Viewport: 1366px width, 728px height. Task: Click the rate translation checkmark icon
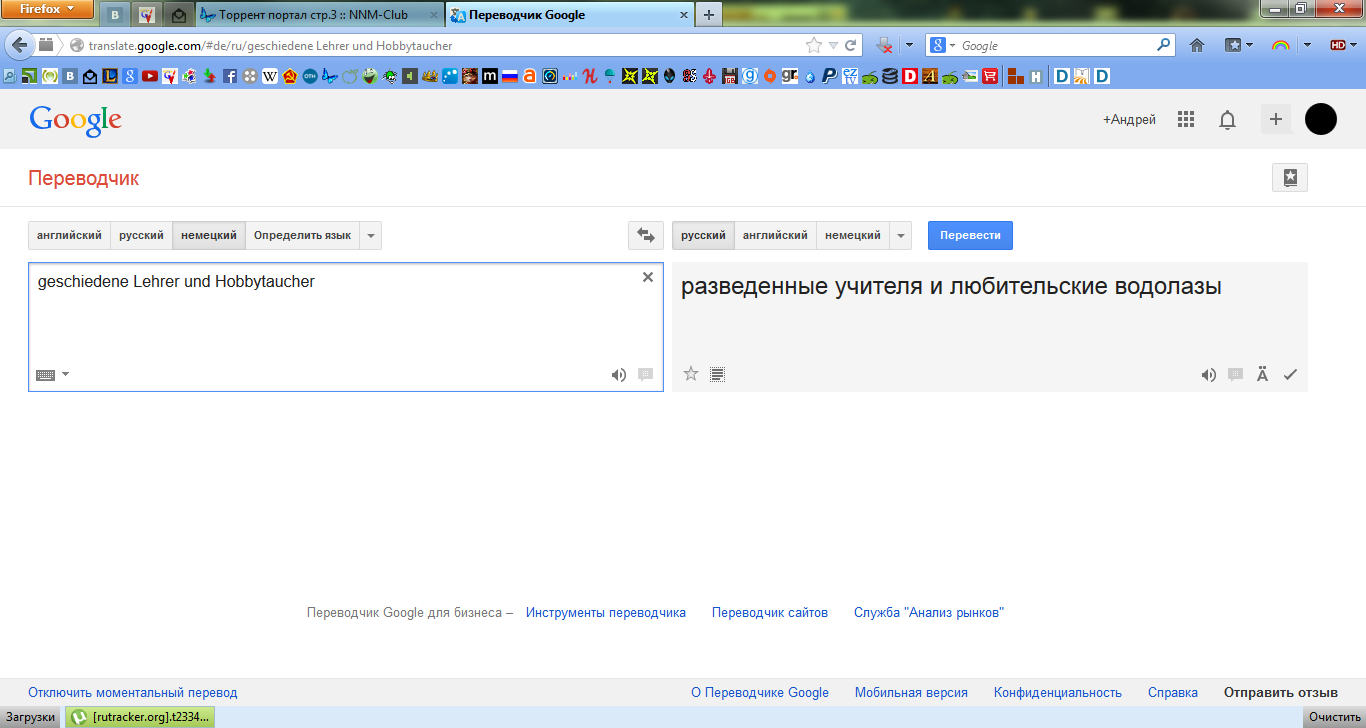[1290, 375]
